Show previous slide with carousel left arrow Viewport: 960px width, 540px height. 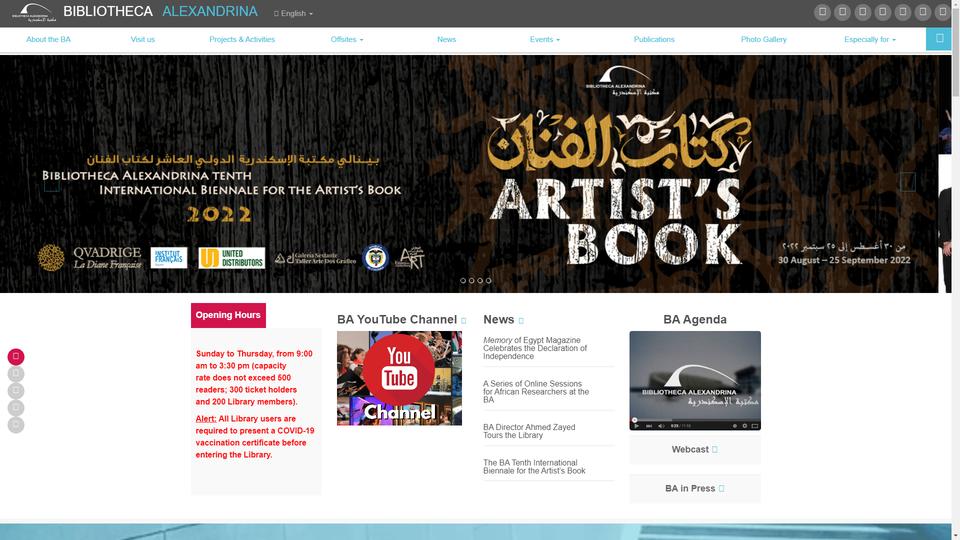[x=52, y=182]
